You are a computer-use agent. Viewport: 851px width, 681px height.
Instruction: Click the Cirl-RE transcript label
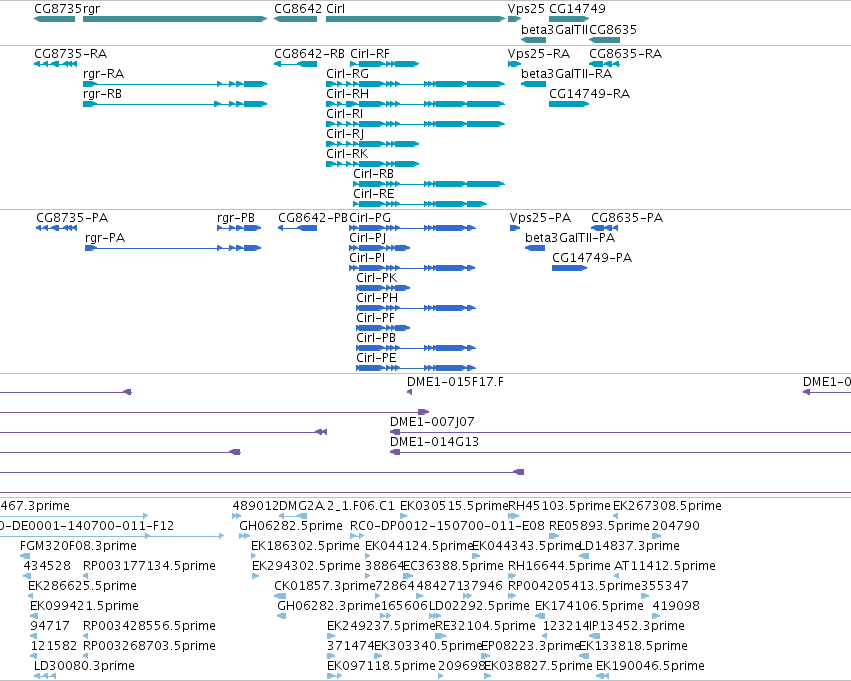tap(373, 194)
